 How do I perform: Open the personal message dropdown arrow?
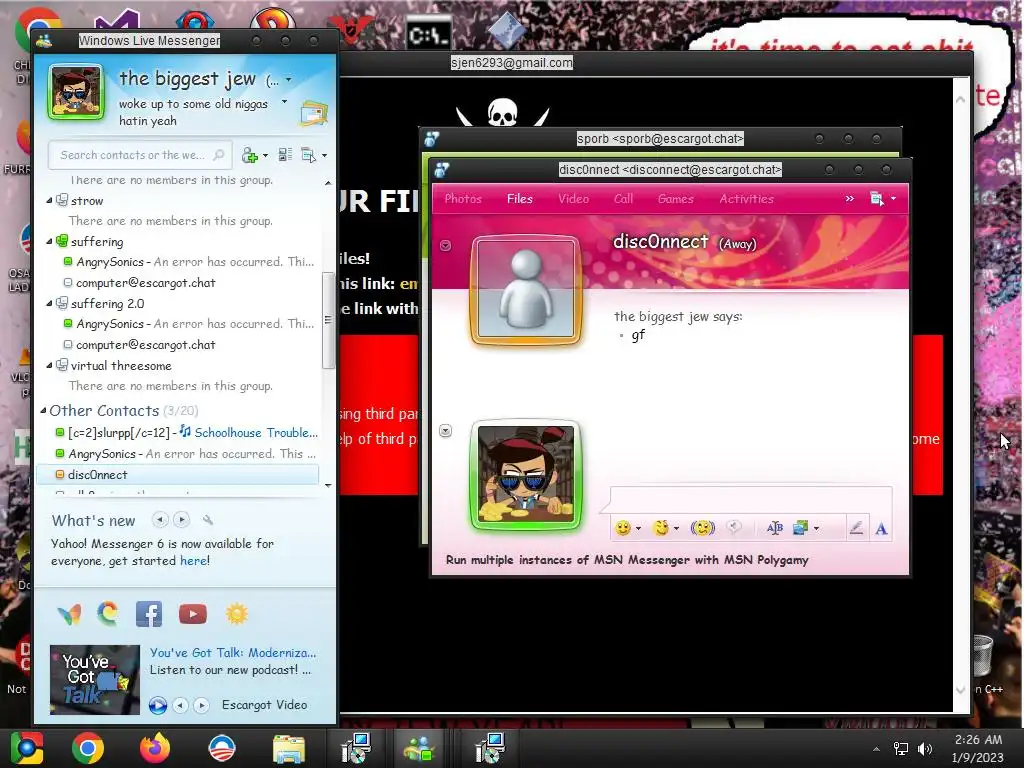pos(284,102)
